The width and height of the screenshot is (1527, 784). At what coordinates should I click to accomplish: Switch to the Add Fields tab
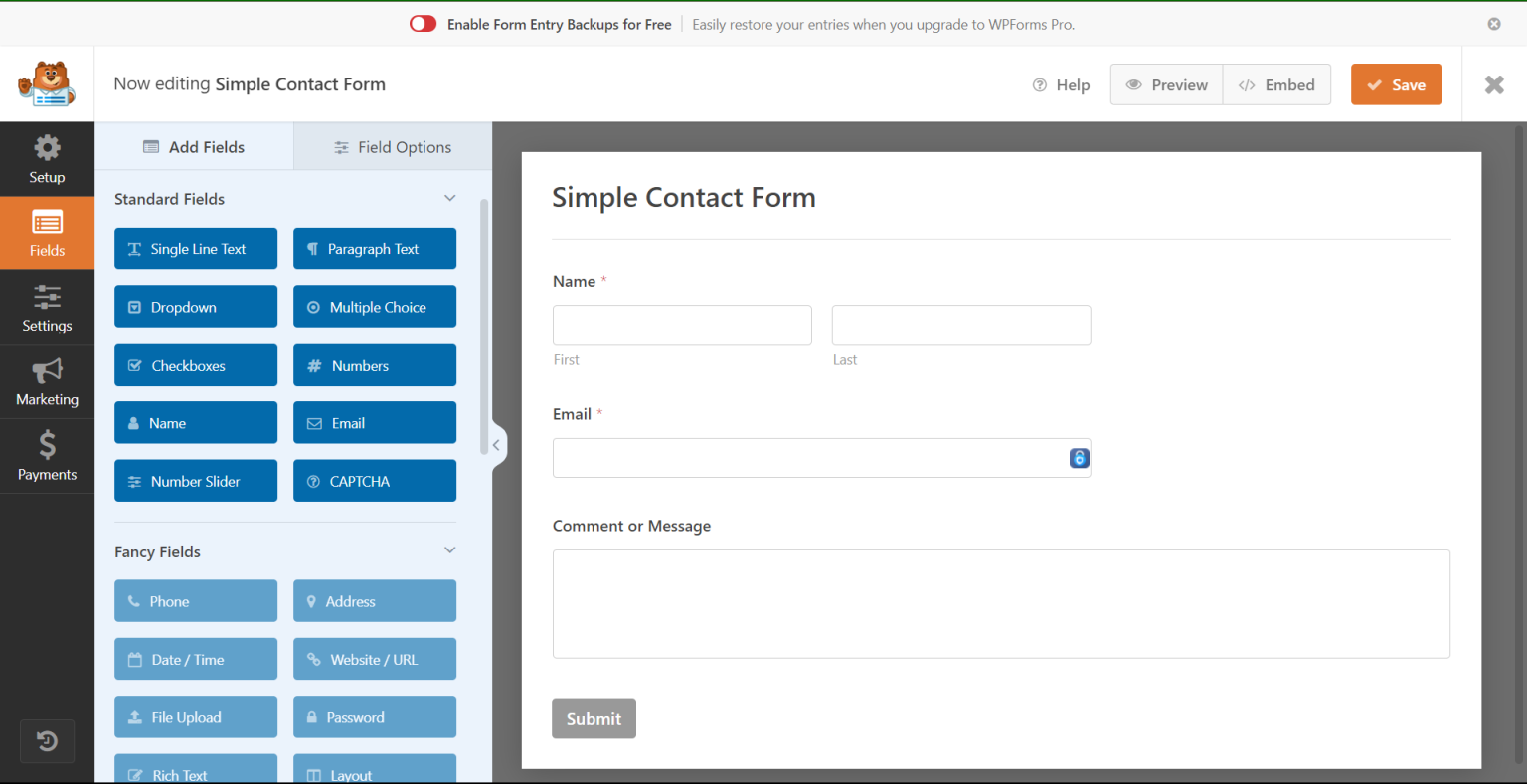pos(194,146)
